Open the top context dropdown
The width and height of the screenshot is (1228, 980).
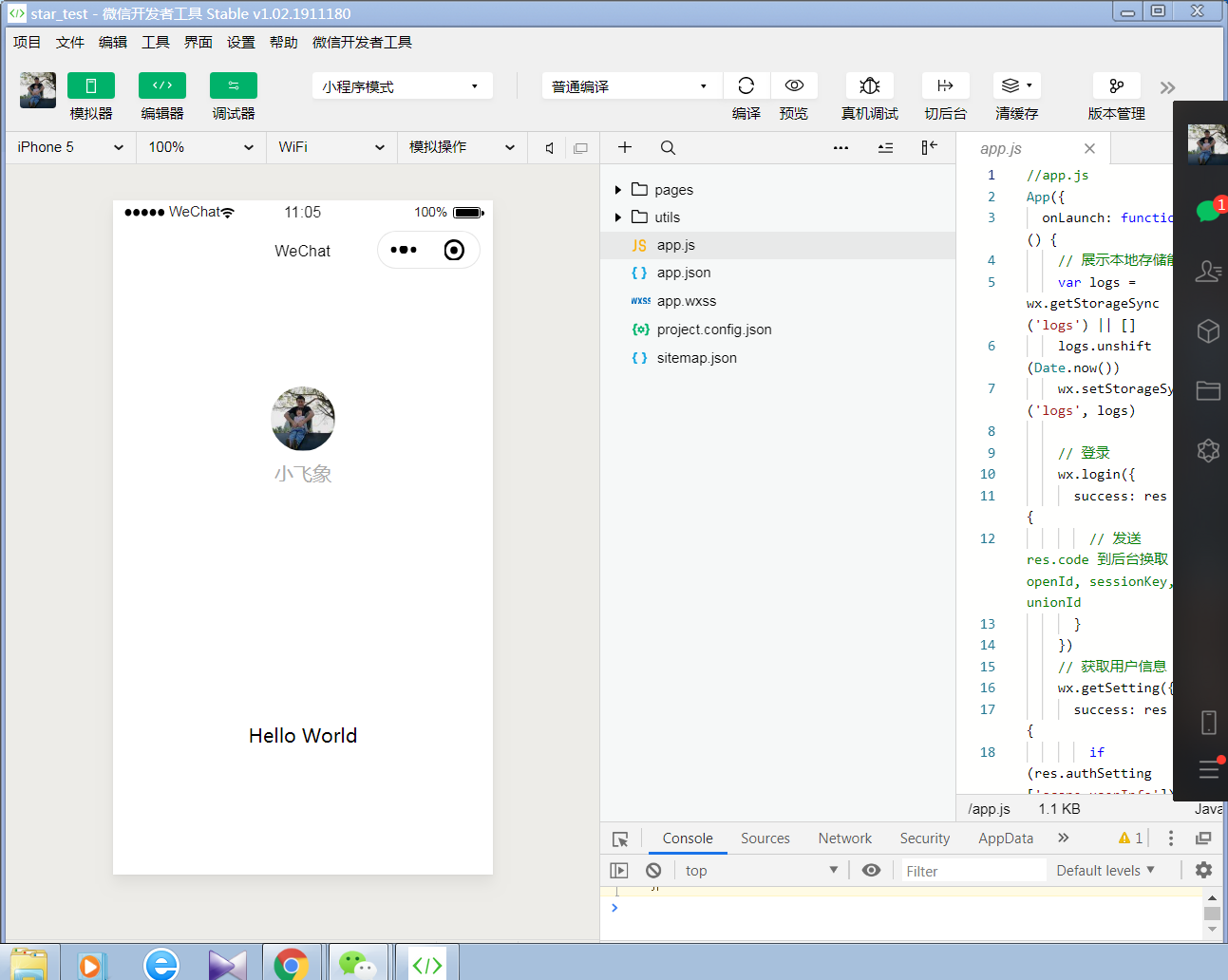pos(762,870)
